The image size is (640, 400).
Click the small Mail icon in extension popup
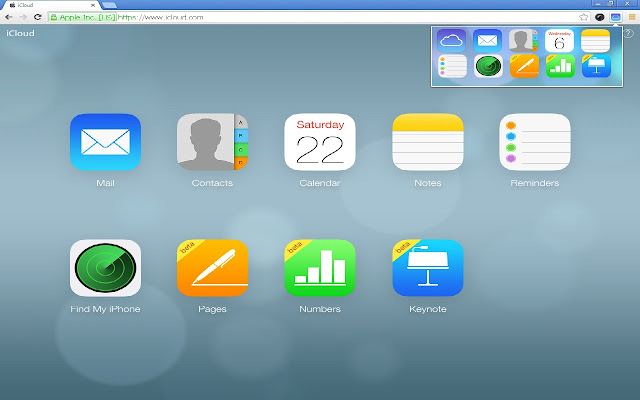487,40
